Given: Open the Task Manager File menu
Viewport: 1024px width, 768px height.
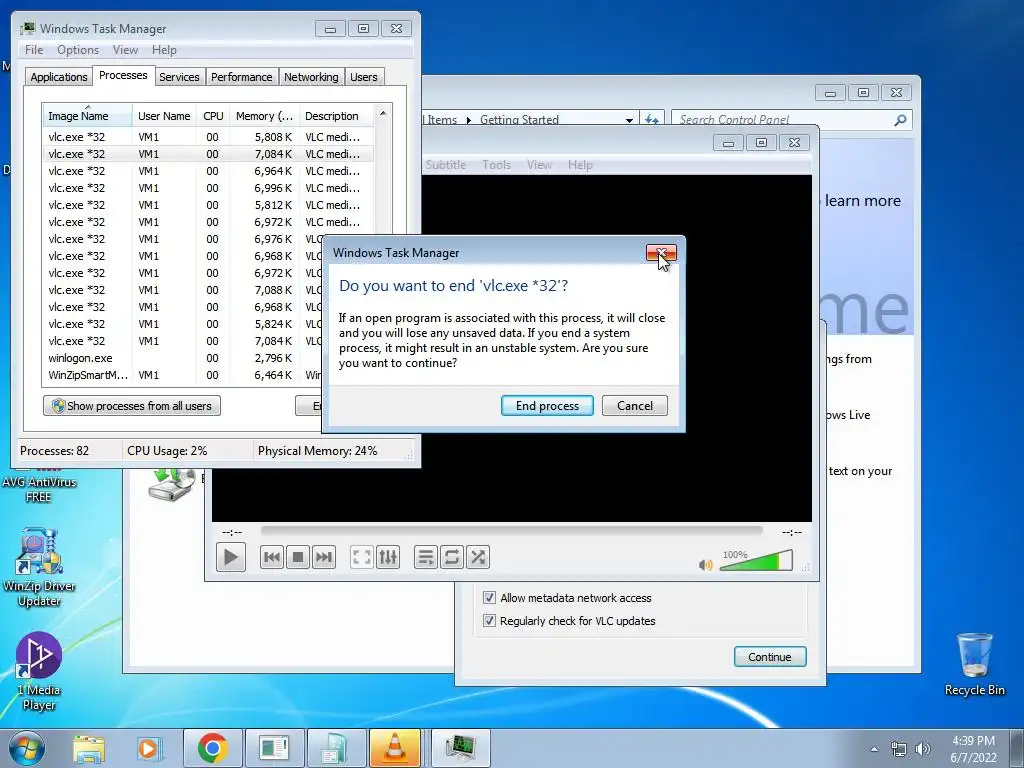Looking at the screenshot, I should pos(34,50).
